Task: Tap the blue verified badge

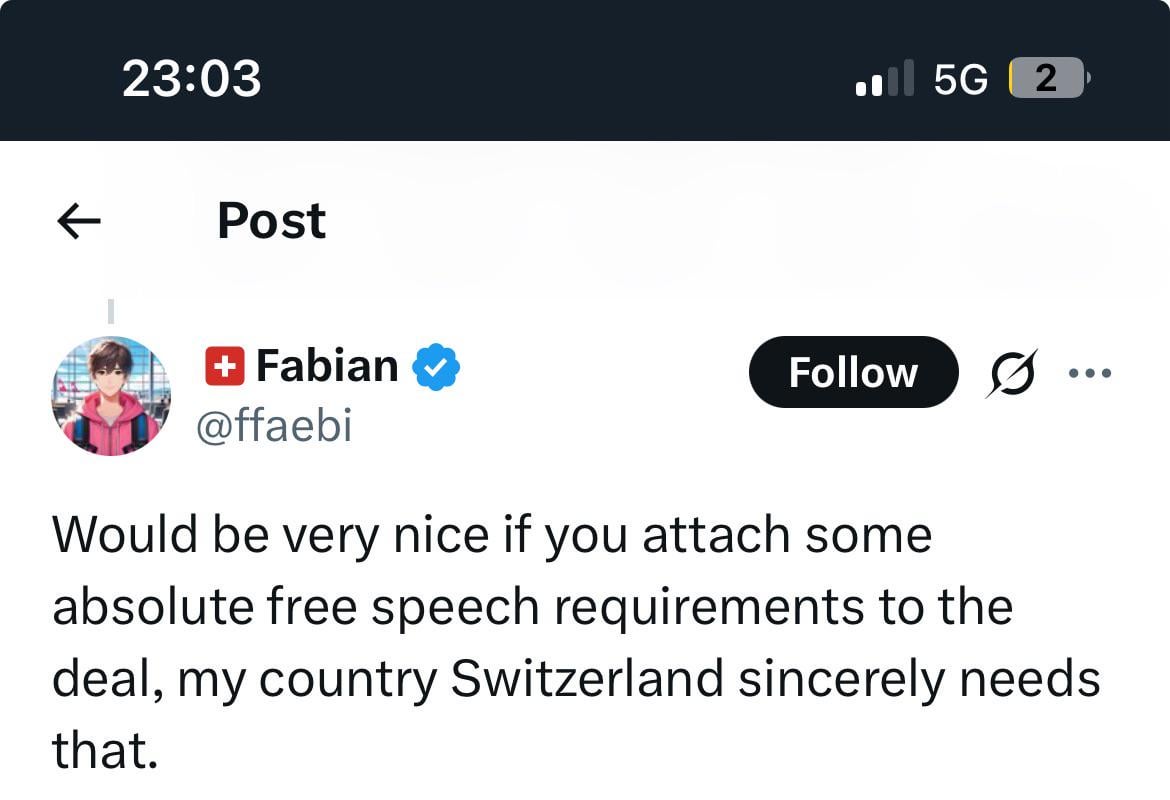Action: click(437, 366)
